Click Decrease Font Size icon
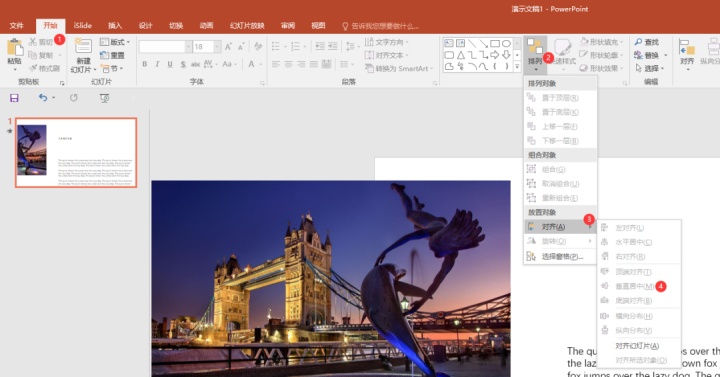 (241, 46)
